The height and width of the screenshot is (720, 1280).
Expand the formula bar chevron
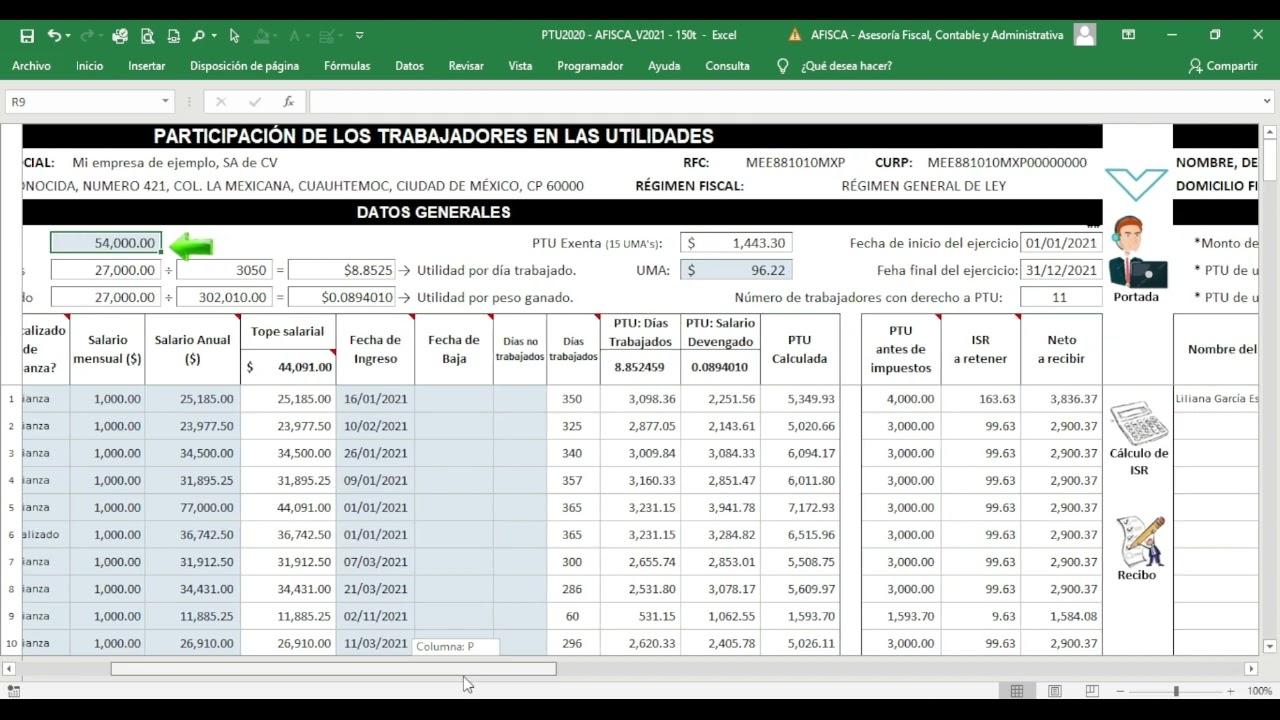1268,101
